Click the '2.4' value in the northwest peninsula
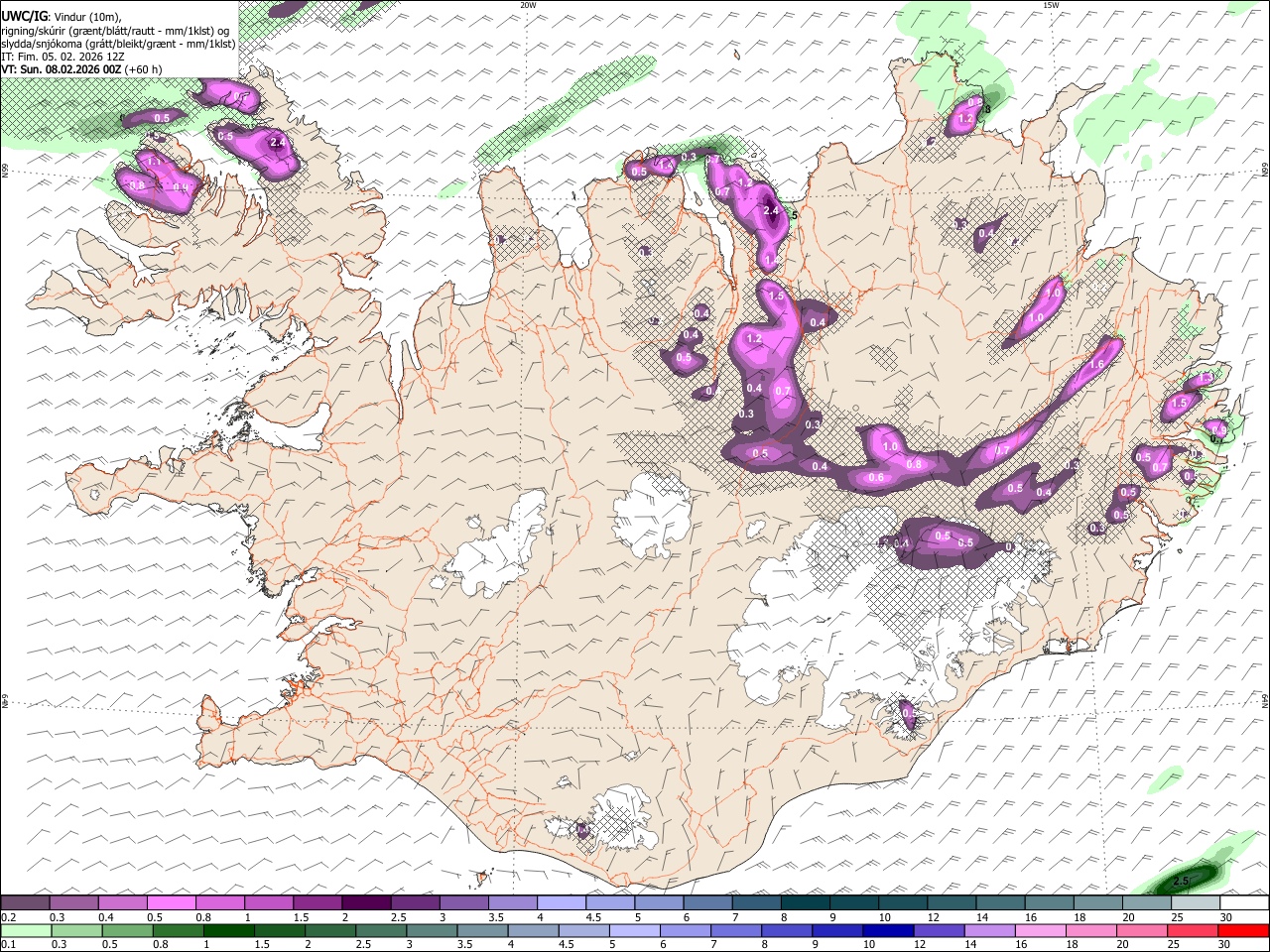Screen dimensions: 1270x952 coord(278,143)
